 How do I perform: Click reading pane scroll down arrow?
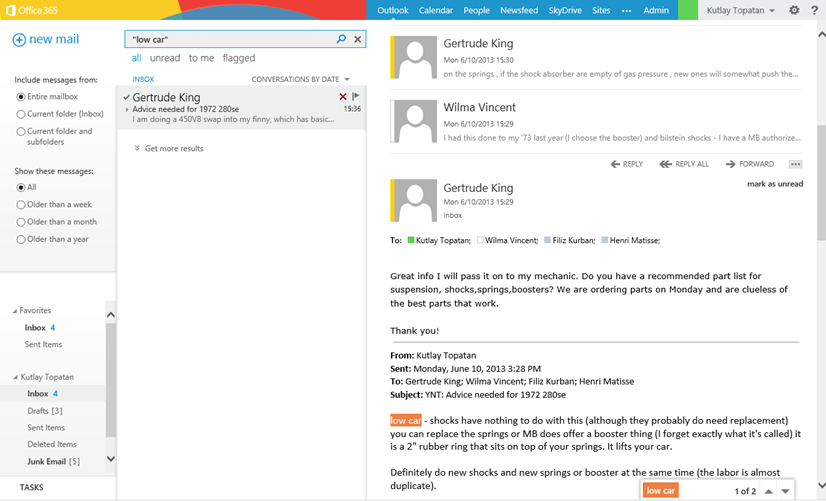pos(821,485)
